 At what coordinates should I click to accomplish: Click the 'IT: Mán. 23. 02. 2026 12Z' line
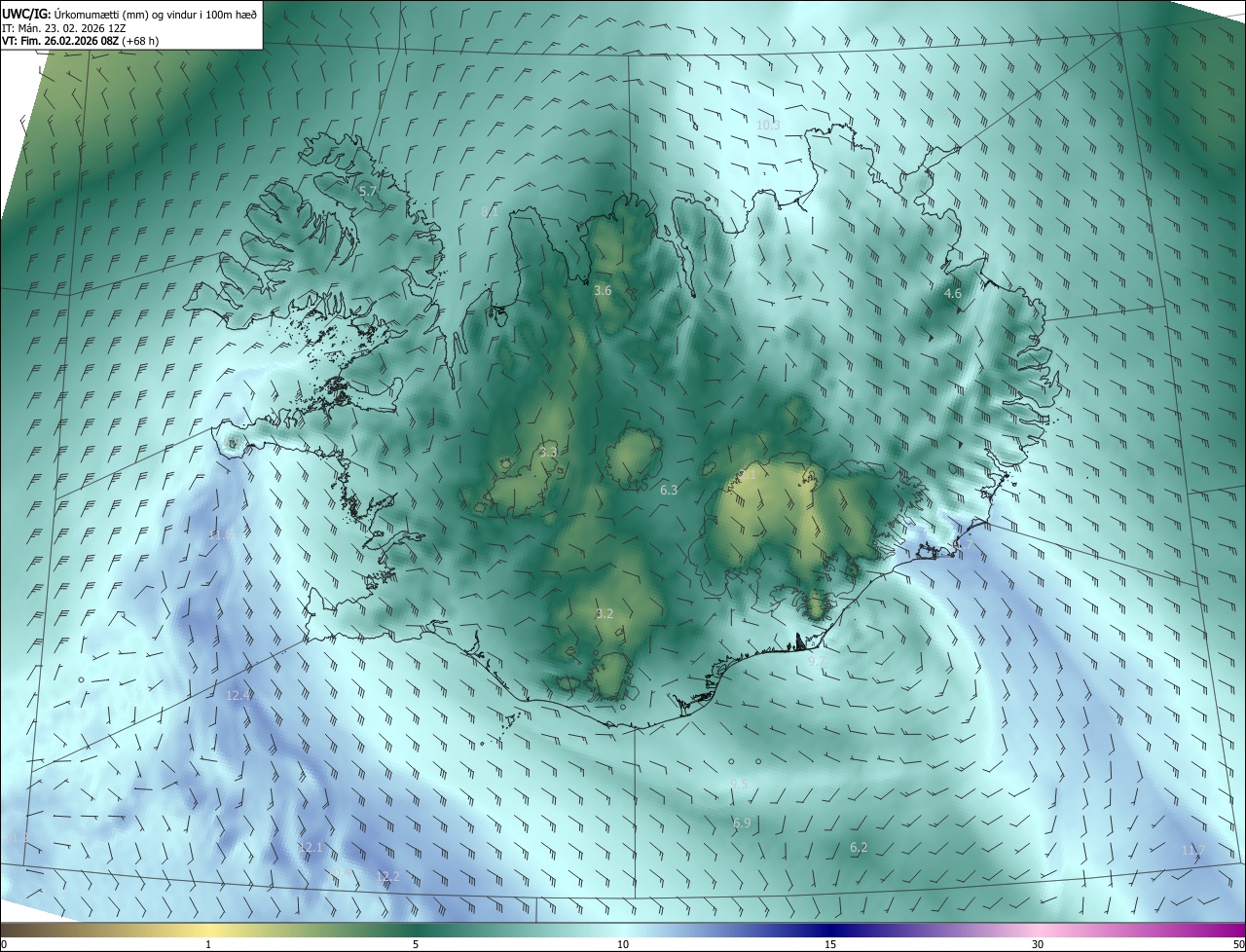click(66, 27)
